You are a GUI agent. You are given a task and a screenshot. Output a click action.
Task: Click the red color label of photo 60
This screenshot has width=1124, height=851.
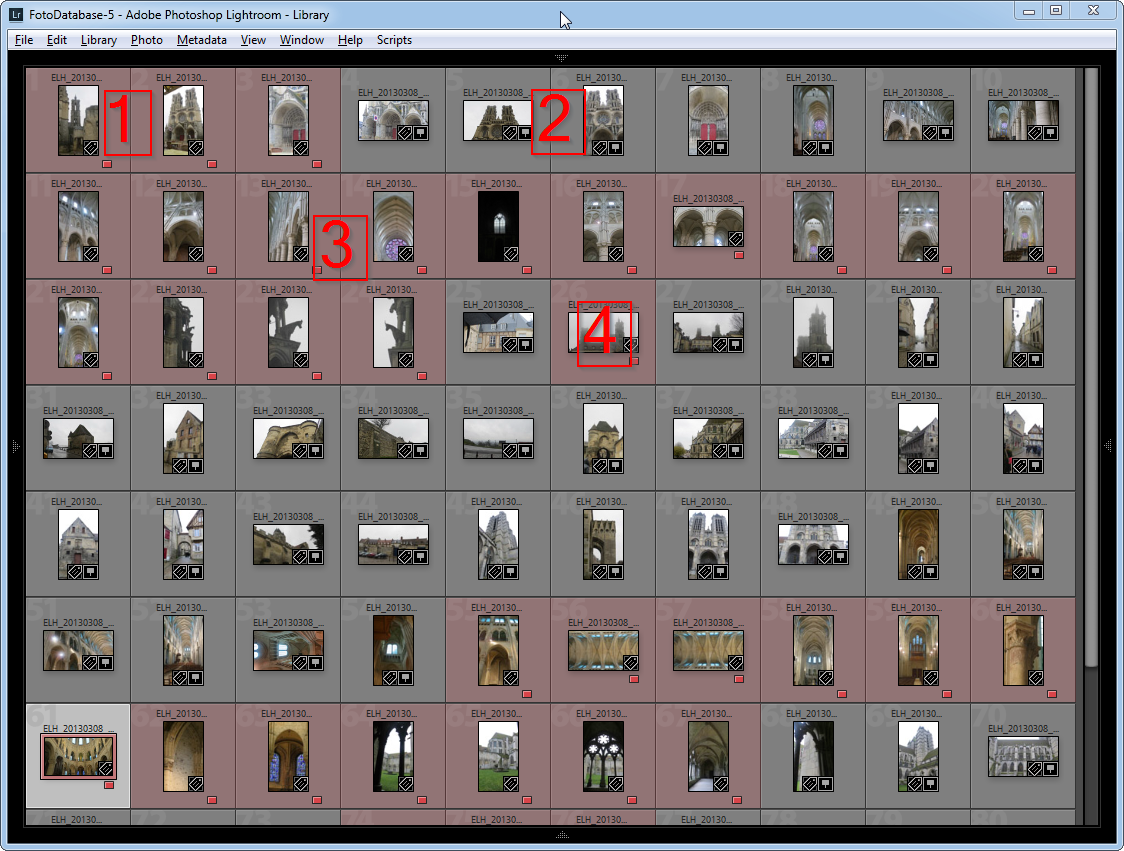1052,694
